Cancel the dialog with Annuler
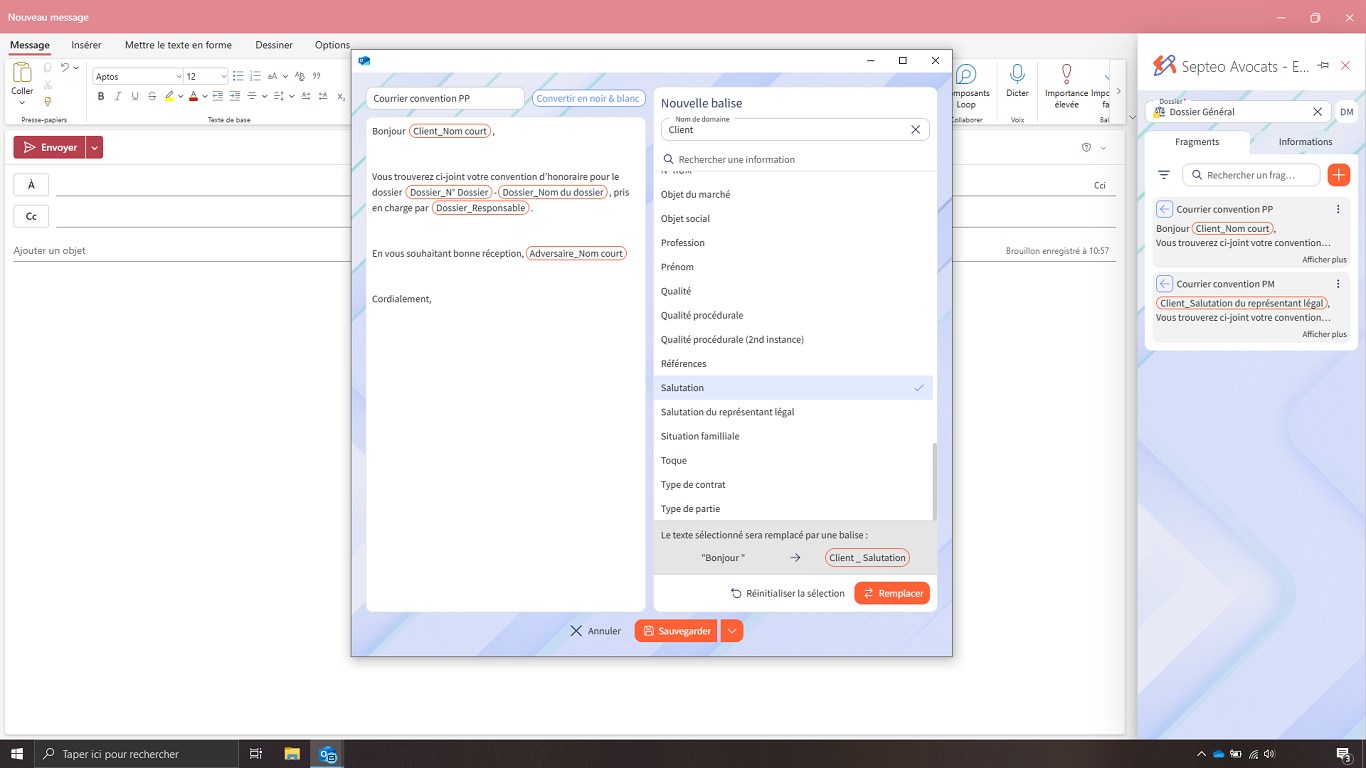 [x=596, y=631]
